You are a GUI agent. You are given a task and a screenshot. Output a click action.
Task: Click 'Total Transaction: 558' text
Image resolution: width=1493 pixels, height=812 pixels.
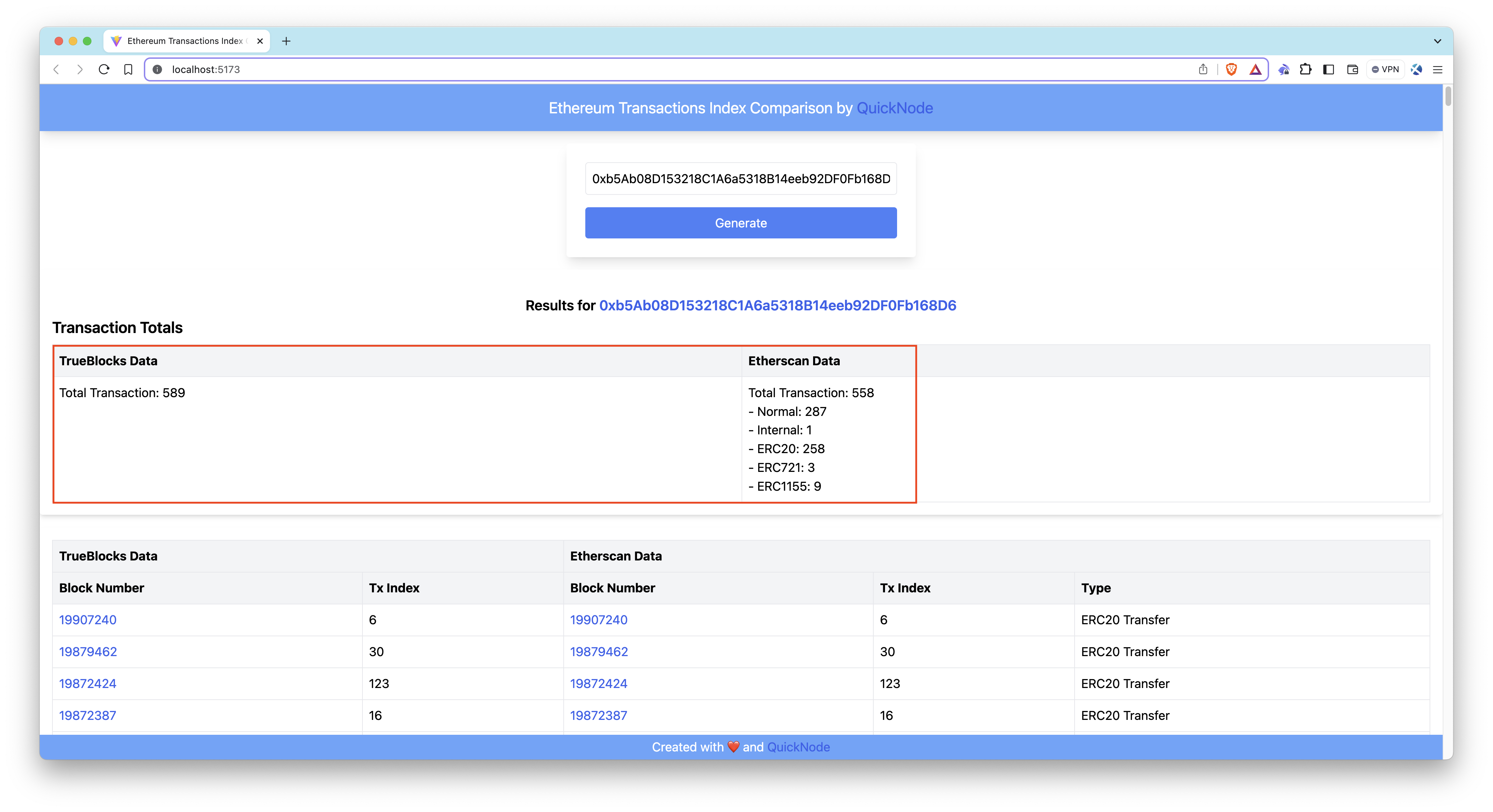811,393
